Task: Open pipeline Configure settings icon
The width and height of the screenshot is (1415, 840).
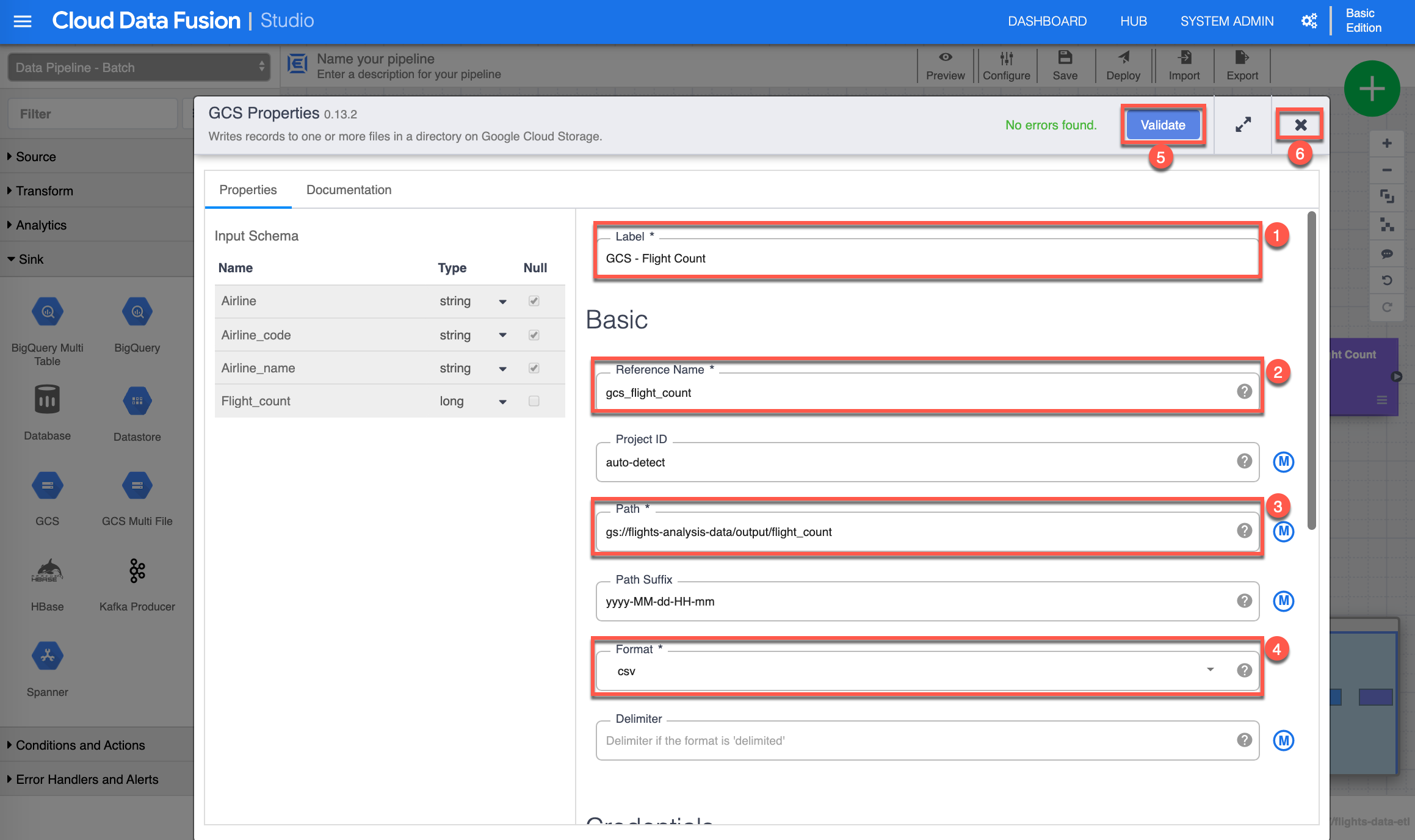Action: tap(1006, 59)
